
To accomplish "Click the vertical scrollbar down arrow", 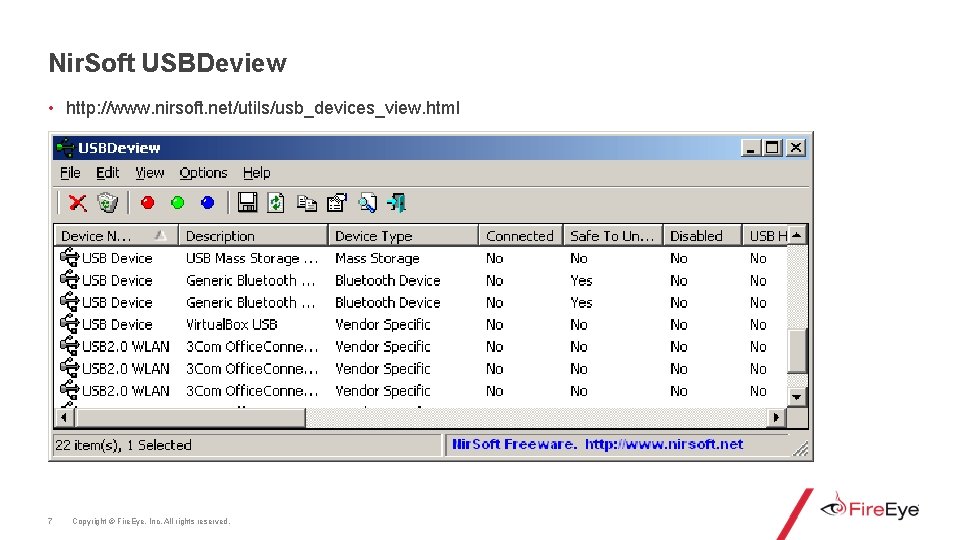I will coord(797,397).
